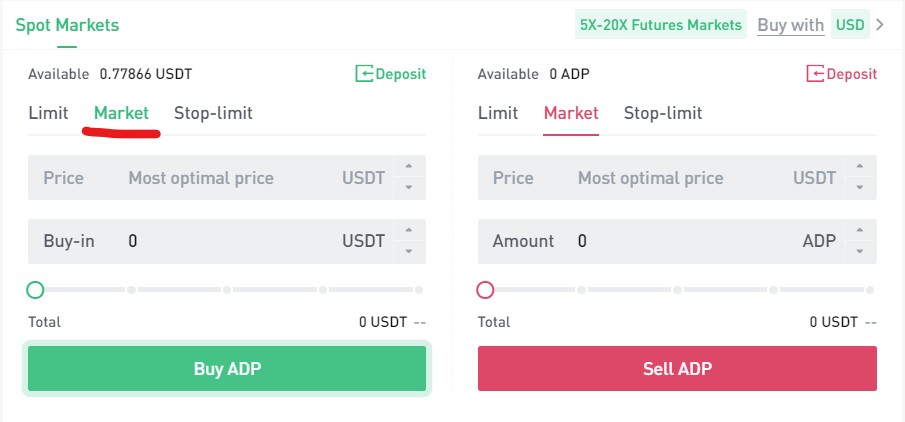Click the green buy percentage slider handle
This screenshot has width=905, height=422.
pos(36,290)
